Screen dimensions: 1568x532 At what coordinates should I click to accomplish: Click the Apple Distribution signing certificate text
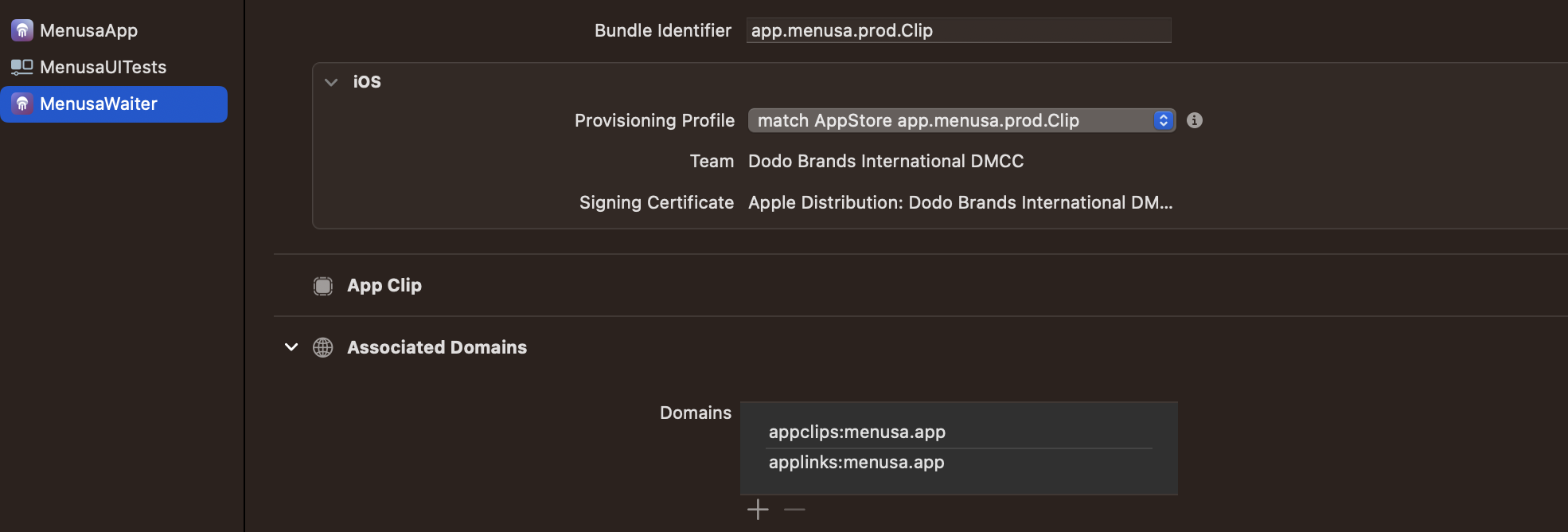pos(961,202)
